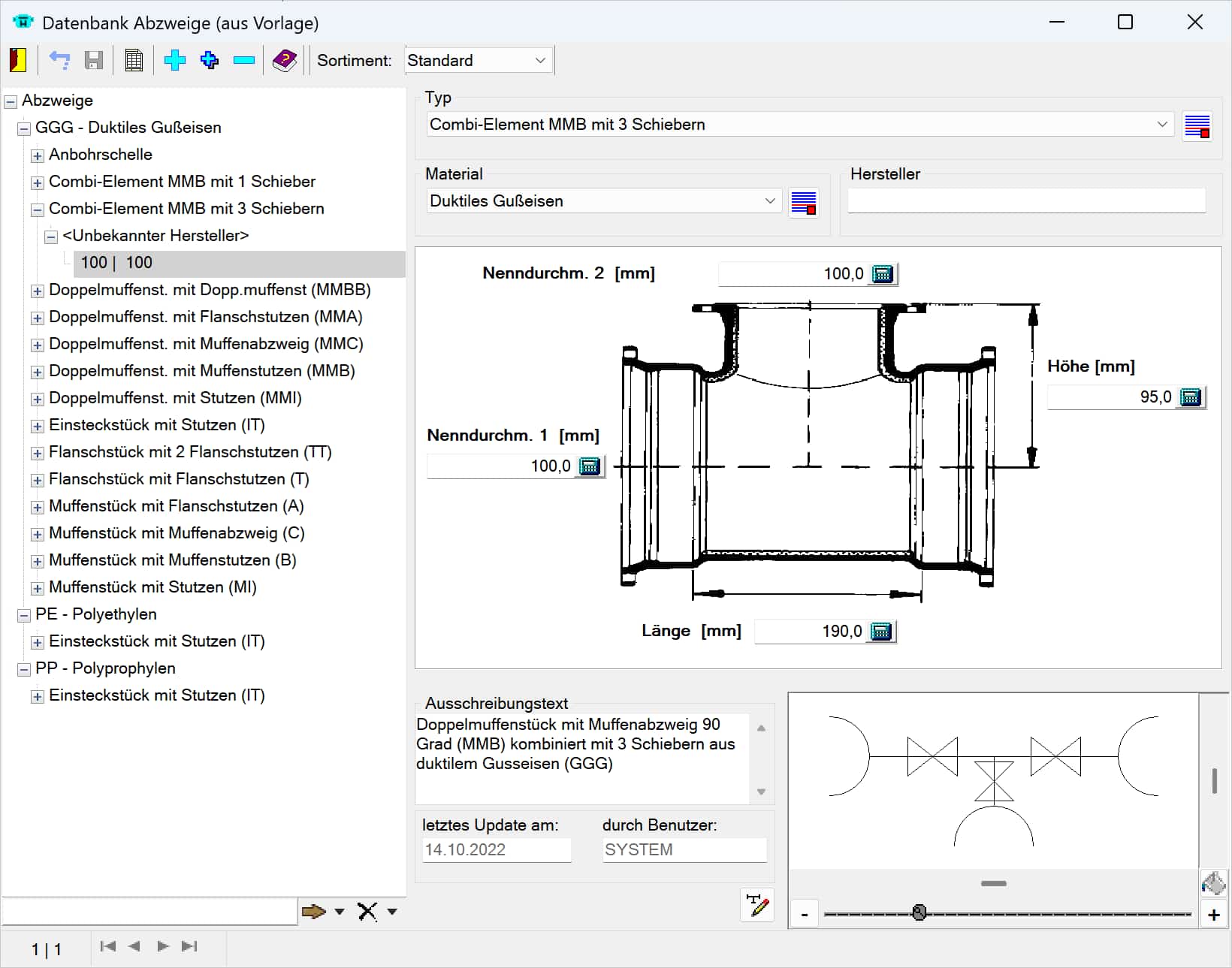Click the undo arrow toolbar icon
The width and height of the screenshot is (1232, 968).
[x=59, y=60]
